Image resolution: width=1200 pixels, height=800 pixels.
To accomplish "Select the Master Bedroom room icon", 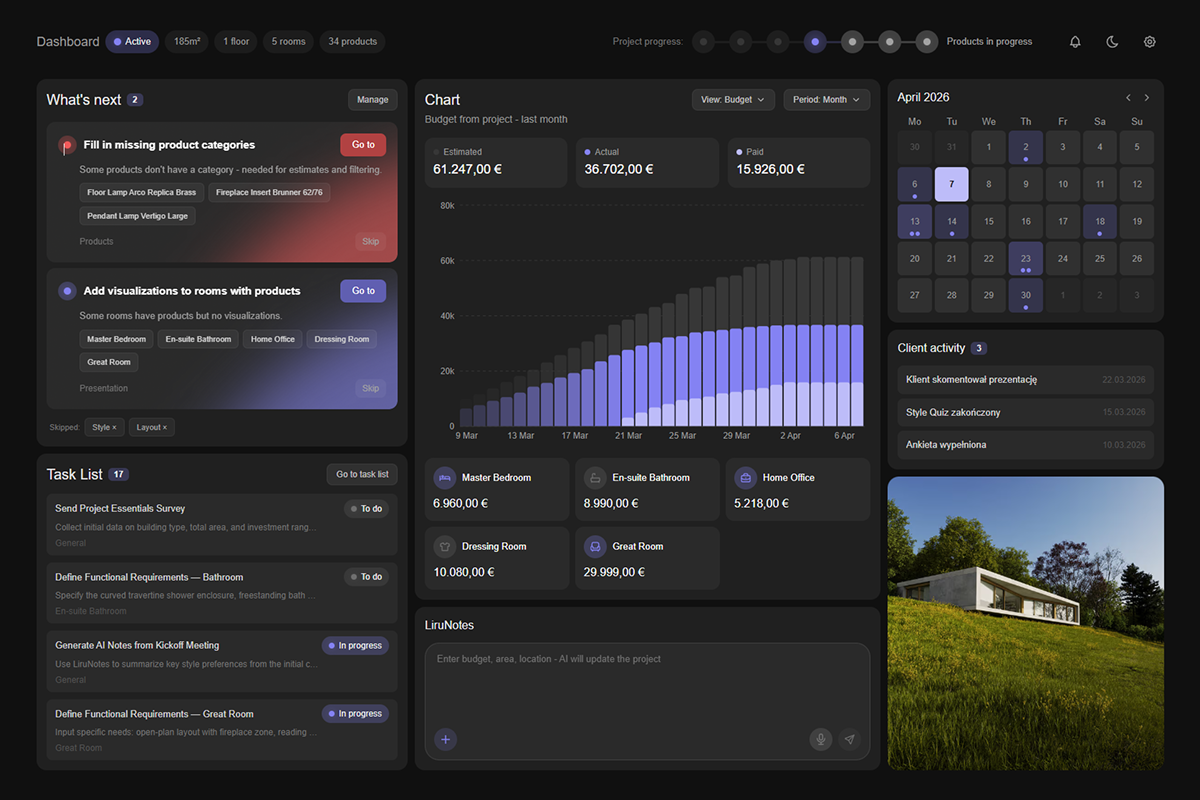I will coord(444,477).
